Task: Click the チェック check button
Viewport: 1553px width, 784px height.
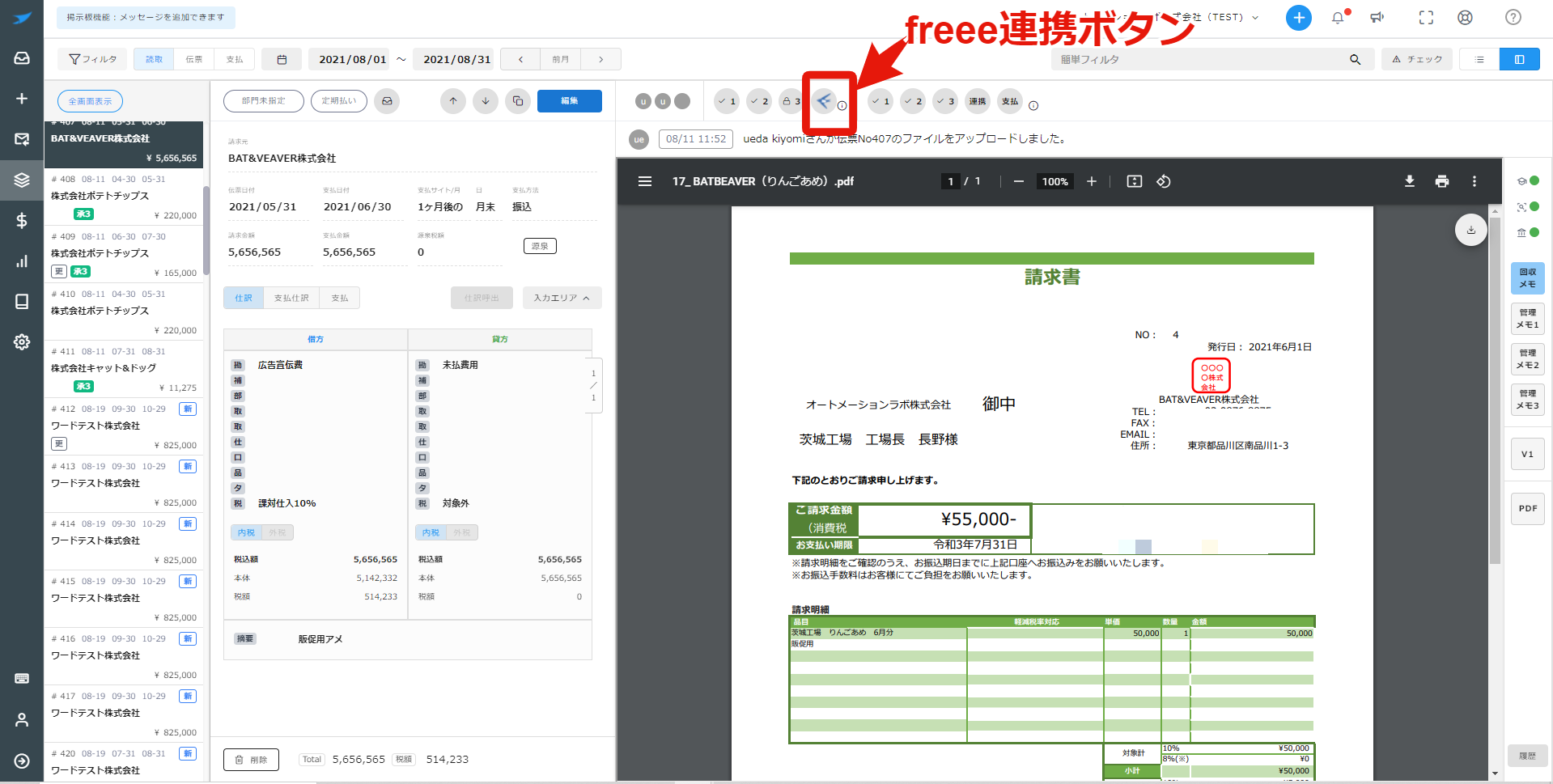Action: (1417, 59)
